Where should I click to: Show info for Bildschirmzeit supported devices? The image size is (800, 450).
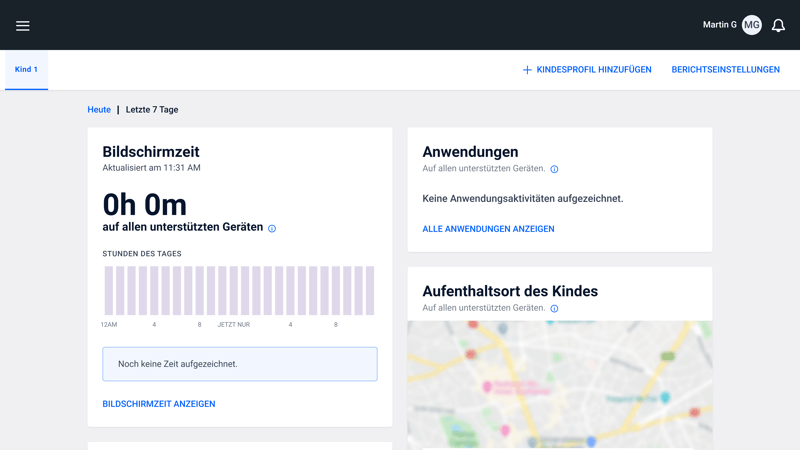(272, 229)
